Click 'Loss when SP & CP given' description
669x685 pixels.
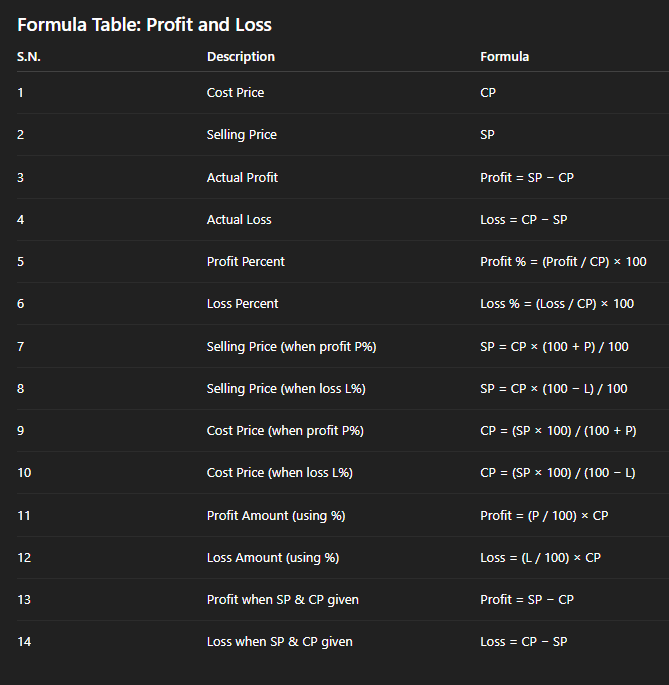click(x=279, y=642)
